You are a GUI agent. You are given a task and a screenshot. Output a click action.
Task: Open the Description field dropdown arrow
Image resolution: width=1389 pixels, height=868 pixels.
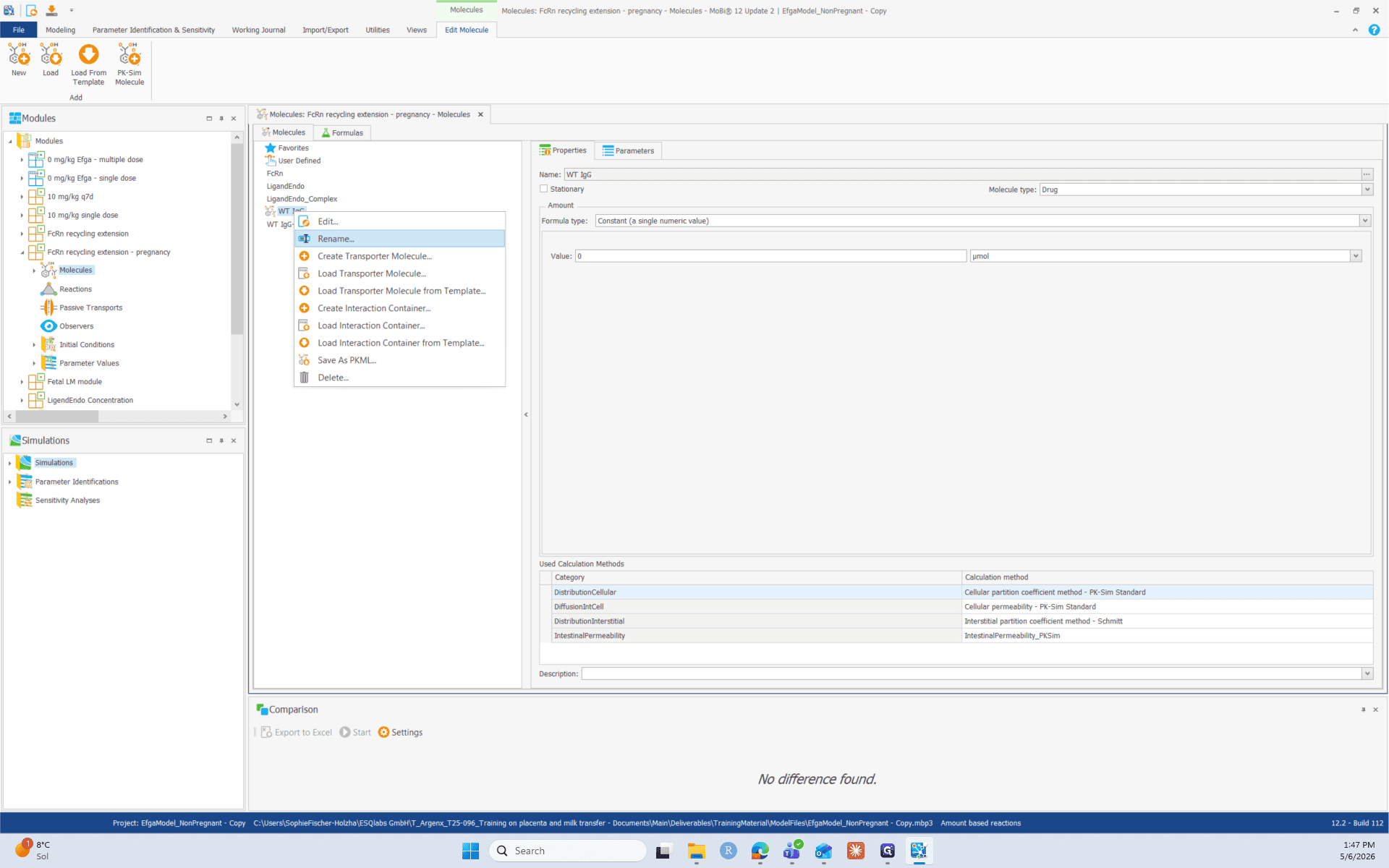coord(1367,673)
